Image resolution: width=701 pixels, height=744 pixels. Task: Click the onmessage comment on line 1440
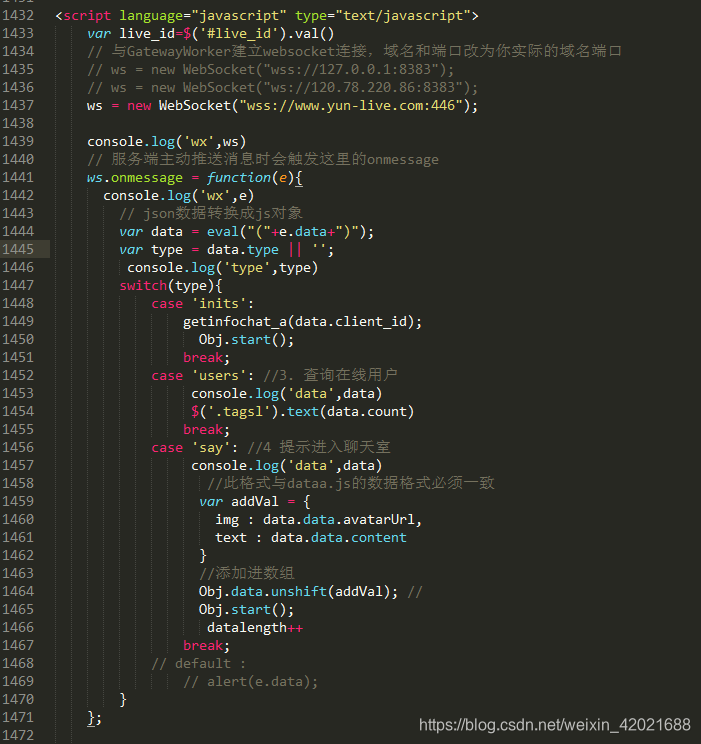click(x=263, y=159)
